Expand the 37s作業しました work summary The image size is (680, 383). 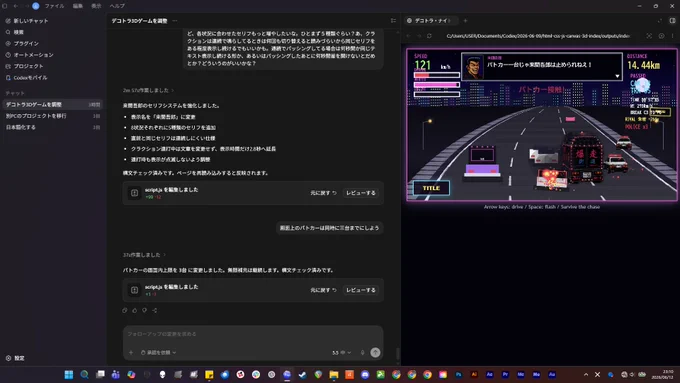pyautogui.click(x=144, y=255)
